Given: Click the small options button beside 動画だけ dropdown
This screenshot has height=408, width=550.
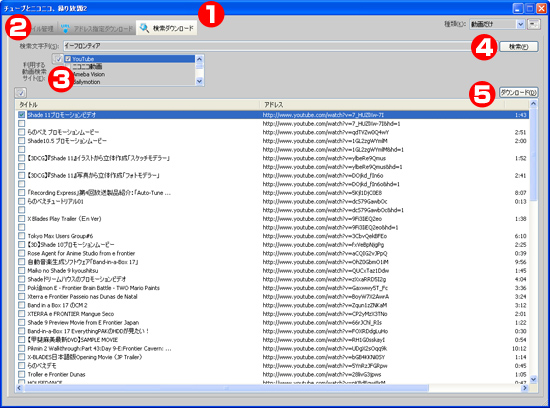Looking at the screenshot, I should (x=534, y=24).
